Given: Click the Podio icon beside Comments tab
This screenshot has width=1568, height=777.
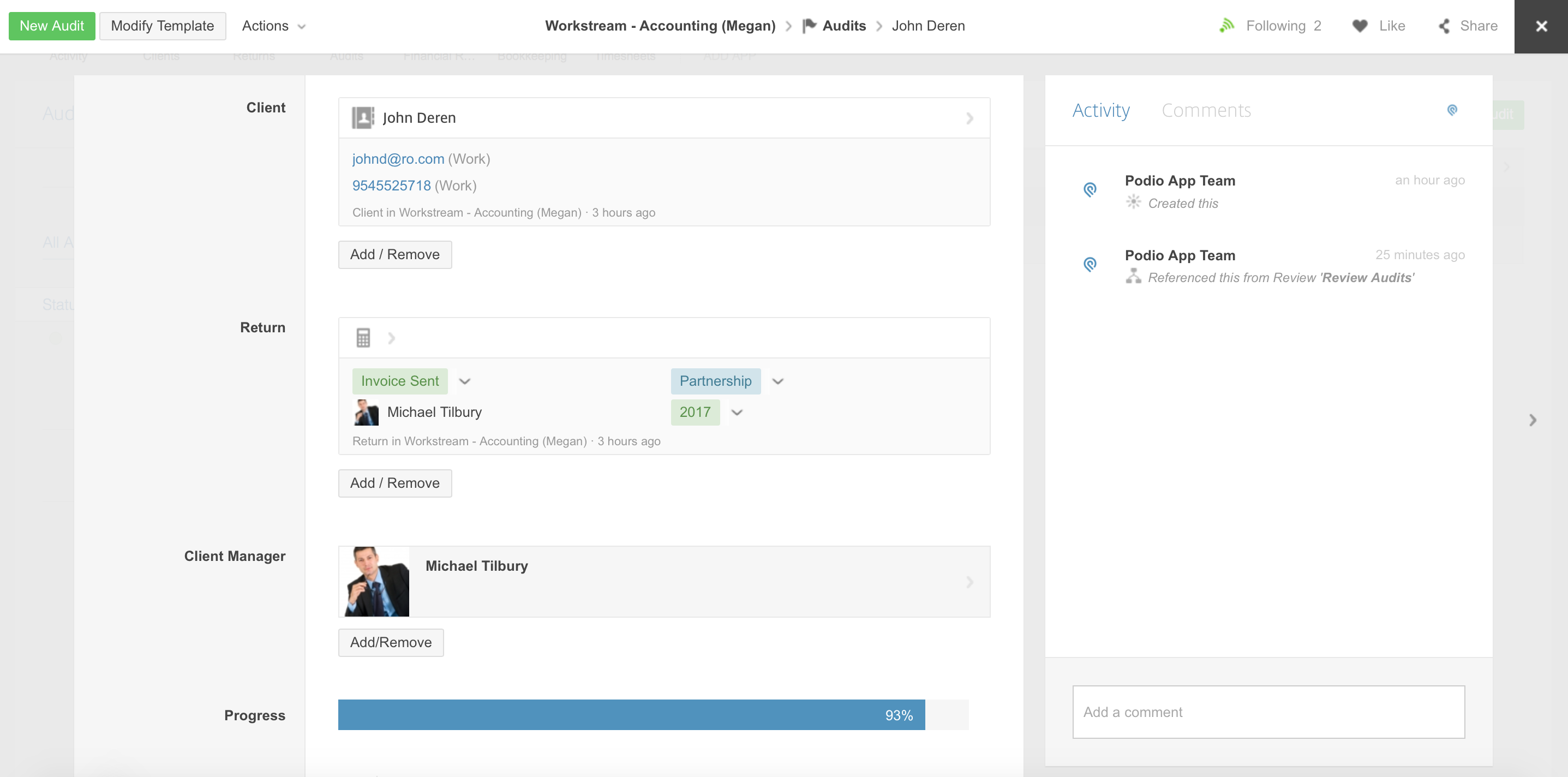Looking at the screenshot, I should click(1452, 110).
